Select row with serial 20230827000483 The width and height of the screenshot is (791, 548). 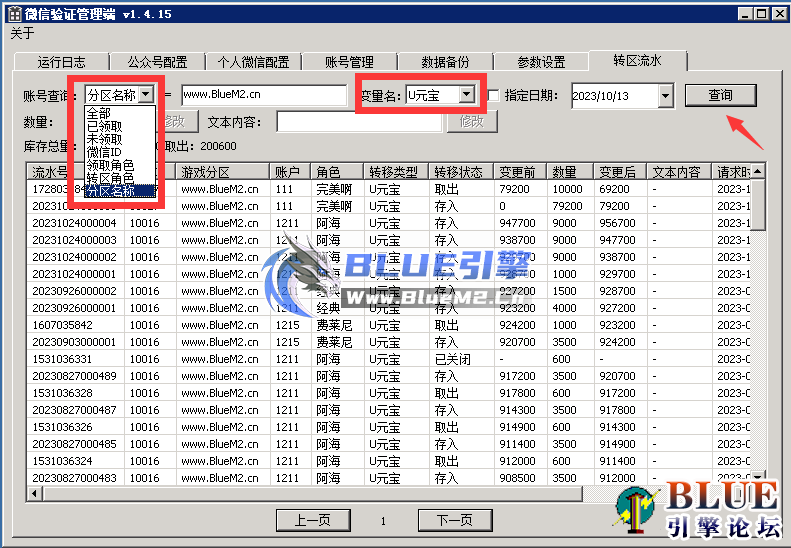click(x=388, y=478)
